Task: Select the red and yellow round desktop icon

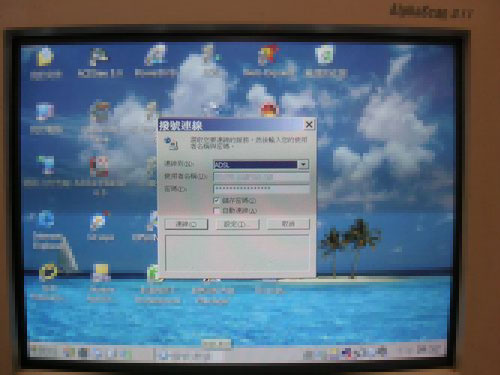Action: pos(269,110)
